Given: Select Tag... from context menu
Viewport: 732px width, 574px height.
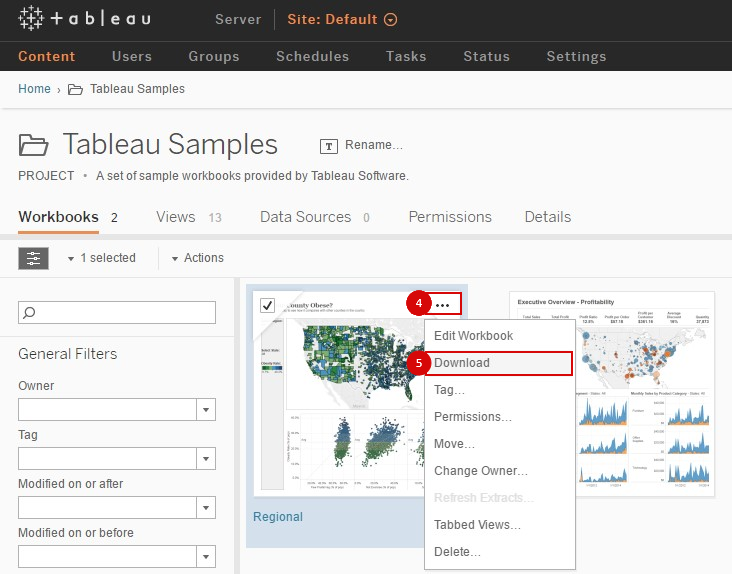Looking at the screenshot, I should click(x=500, y=390).
